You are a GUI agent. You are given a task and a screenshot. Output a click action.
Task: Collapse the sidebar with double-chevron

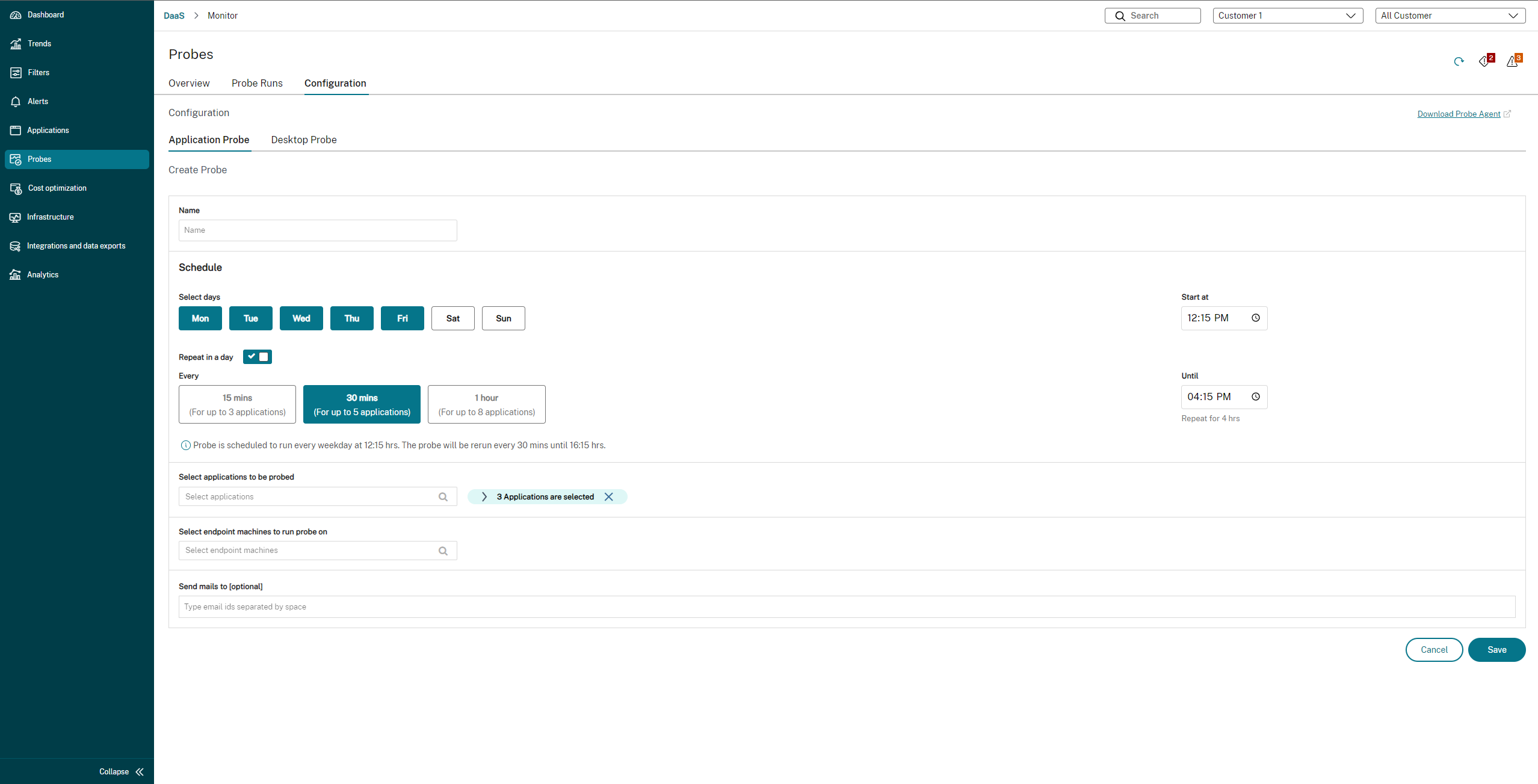click(140, 772)
